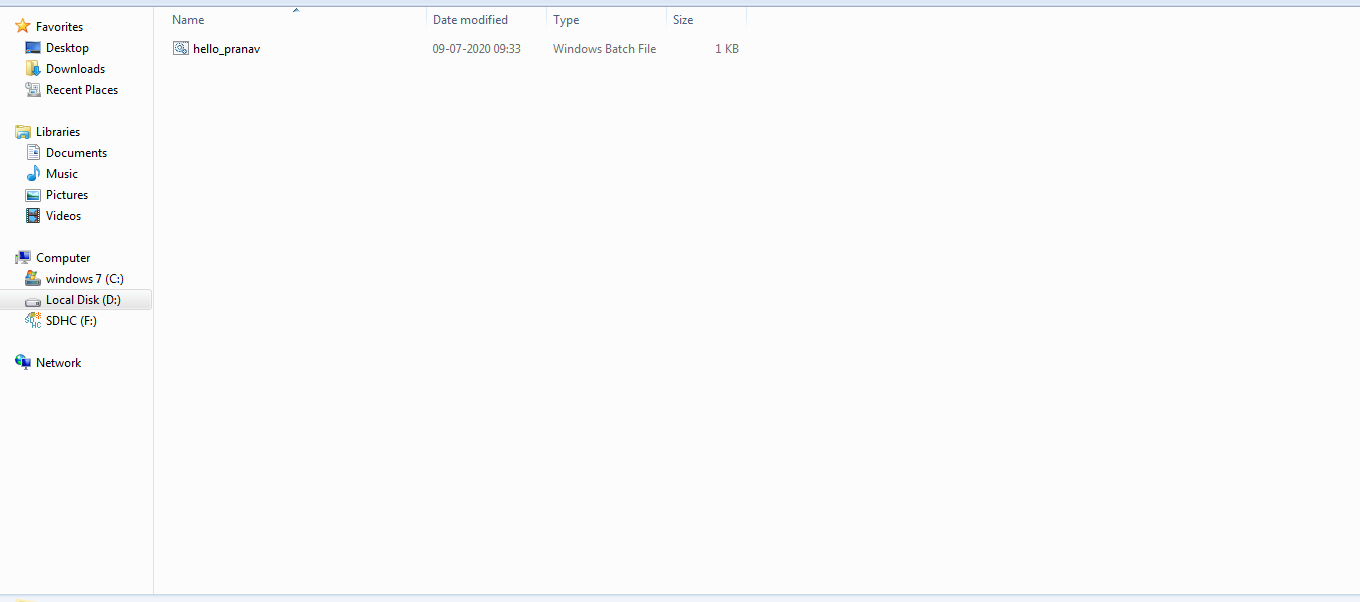This screenshot has height=602, width=1360.
Task: Open the Videos library
Action: [x=63, y=215]
